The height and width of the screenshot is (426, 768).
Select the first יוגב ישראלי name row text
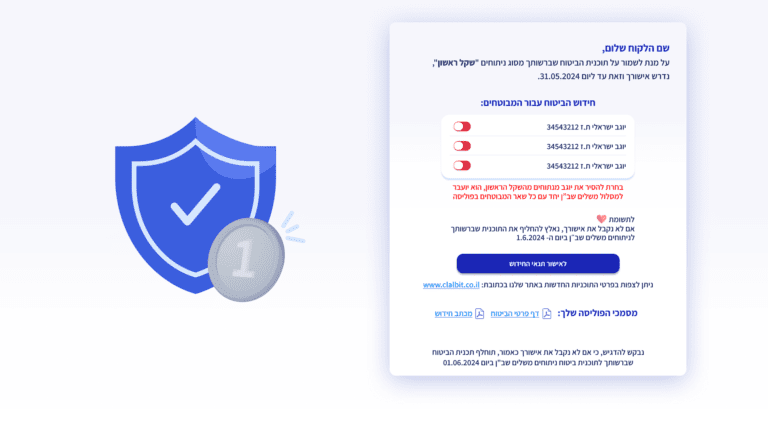(586, 127)
